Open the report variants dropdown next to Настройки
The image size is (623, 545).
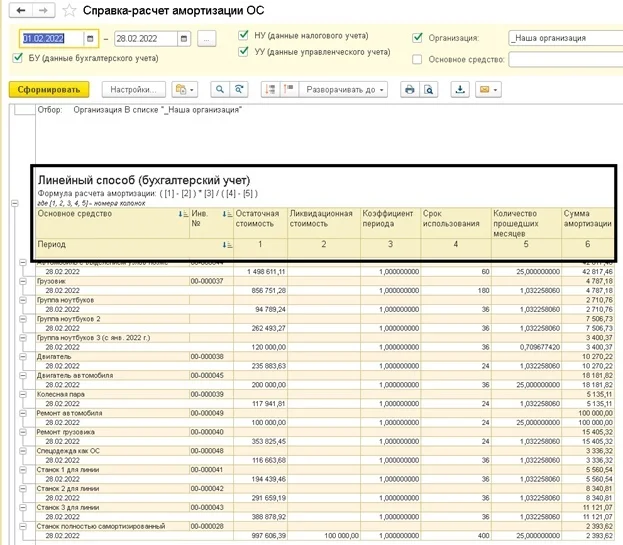(x=185, y=89)
